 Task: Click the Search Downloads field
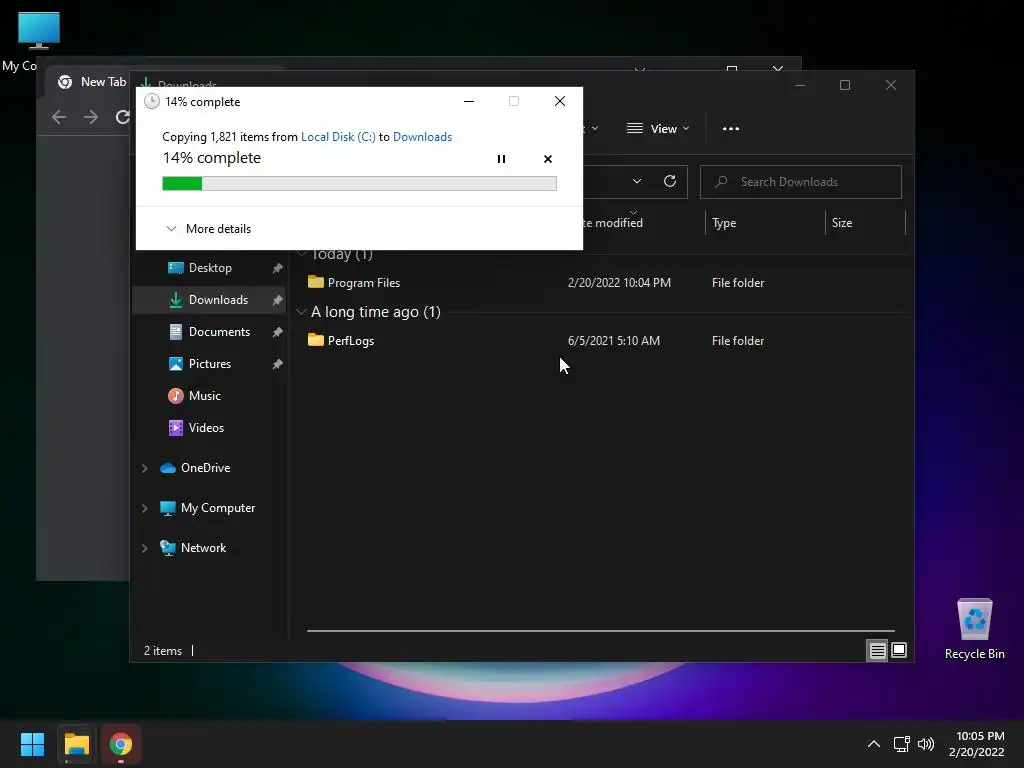pos(801,182)
